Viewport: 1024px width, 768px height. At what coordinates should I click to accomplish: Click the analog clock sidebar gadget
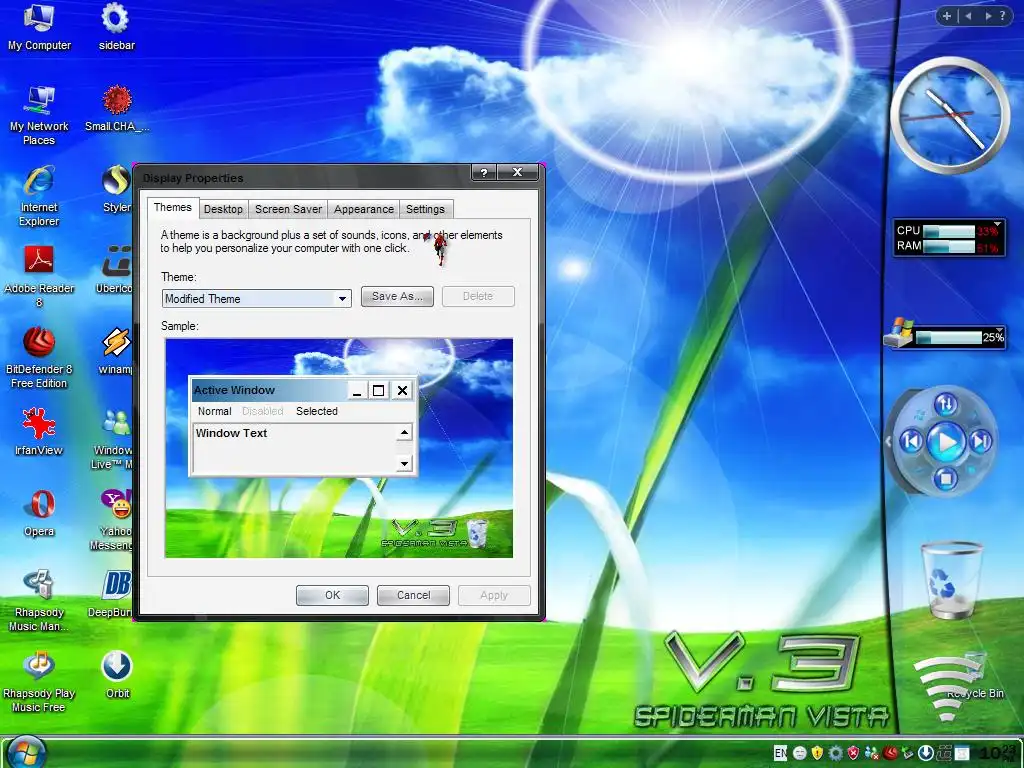pos(950,115)
